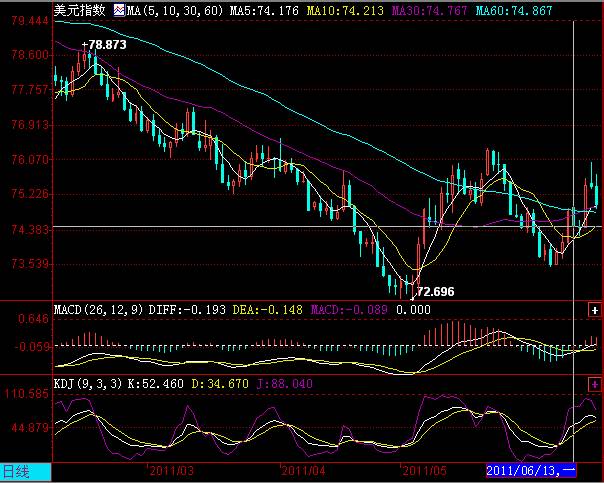Click the MACD(26,12,9) indicator label
Screen dimensions: 604x483
point(99,310)
